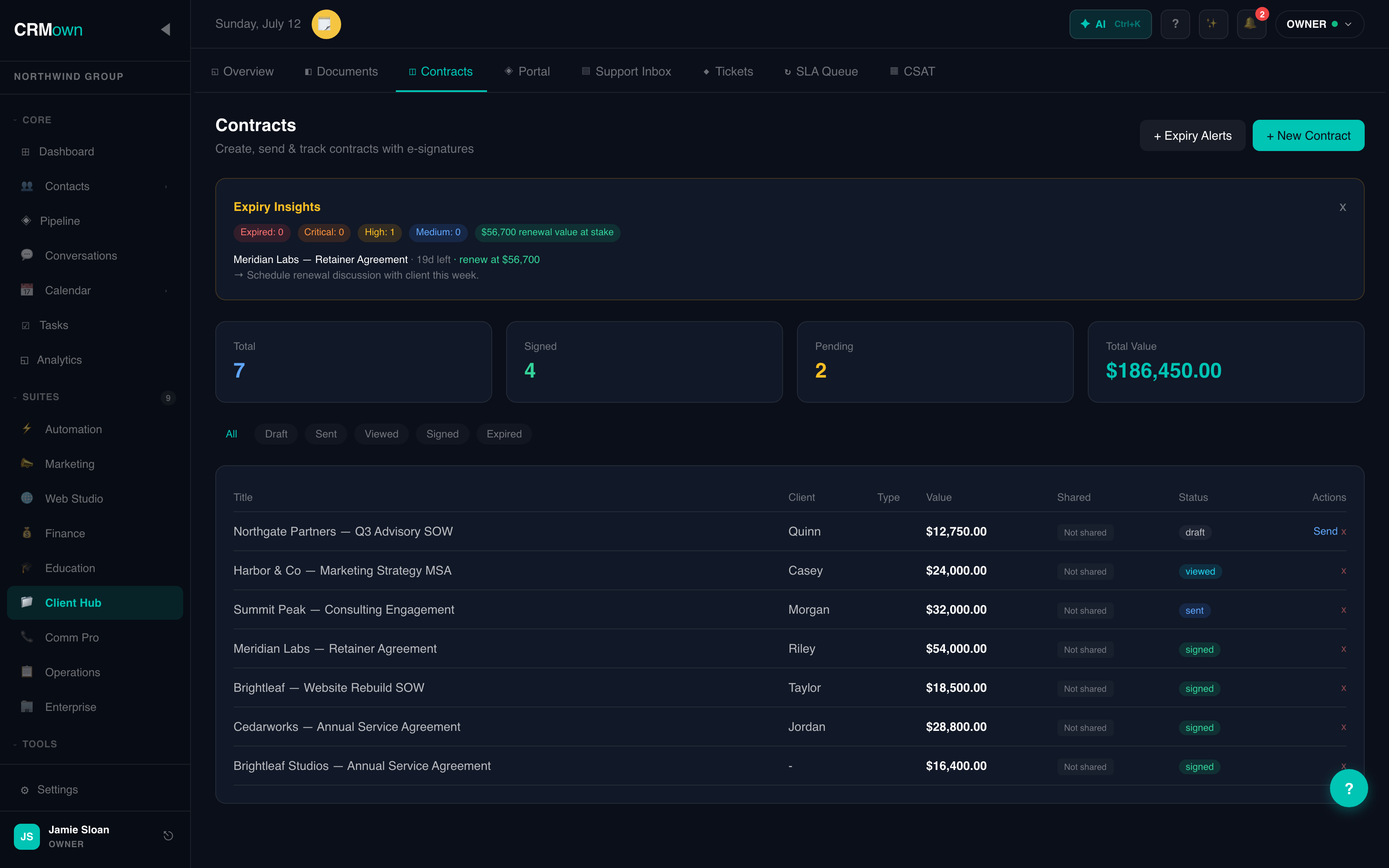Filter contracts by Sent
Image resolution: width=1389 pixels, height=868 pixels.
(326, 434)
